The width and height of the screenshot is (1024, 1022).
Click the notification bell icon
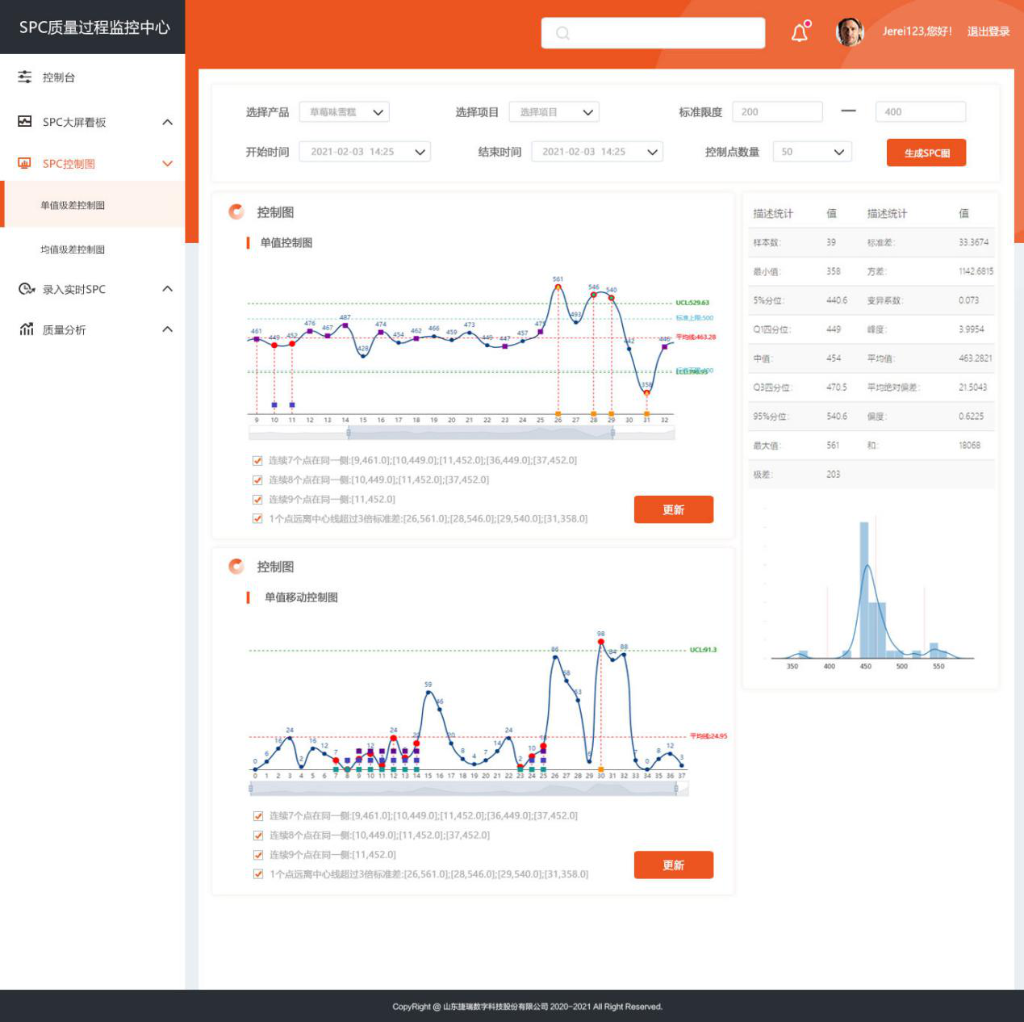click(x=799, y=32)
